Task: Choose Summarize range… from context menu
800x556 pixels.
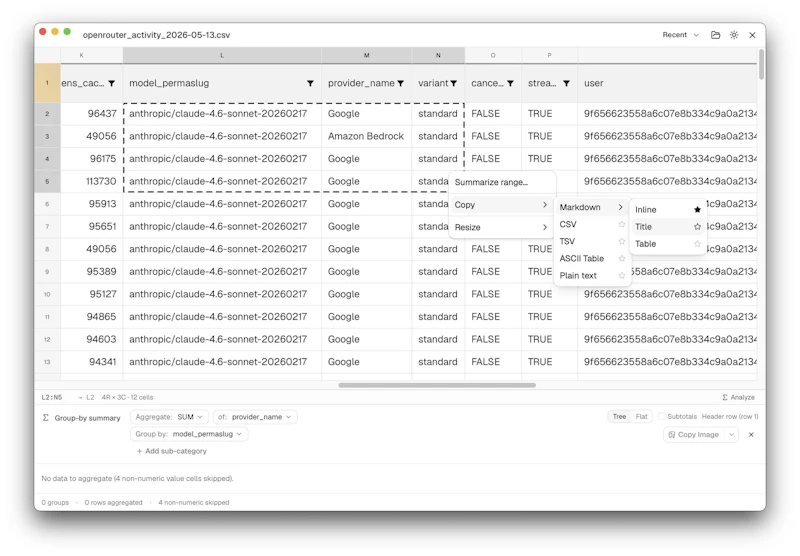Action: 501,182
